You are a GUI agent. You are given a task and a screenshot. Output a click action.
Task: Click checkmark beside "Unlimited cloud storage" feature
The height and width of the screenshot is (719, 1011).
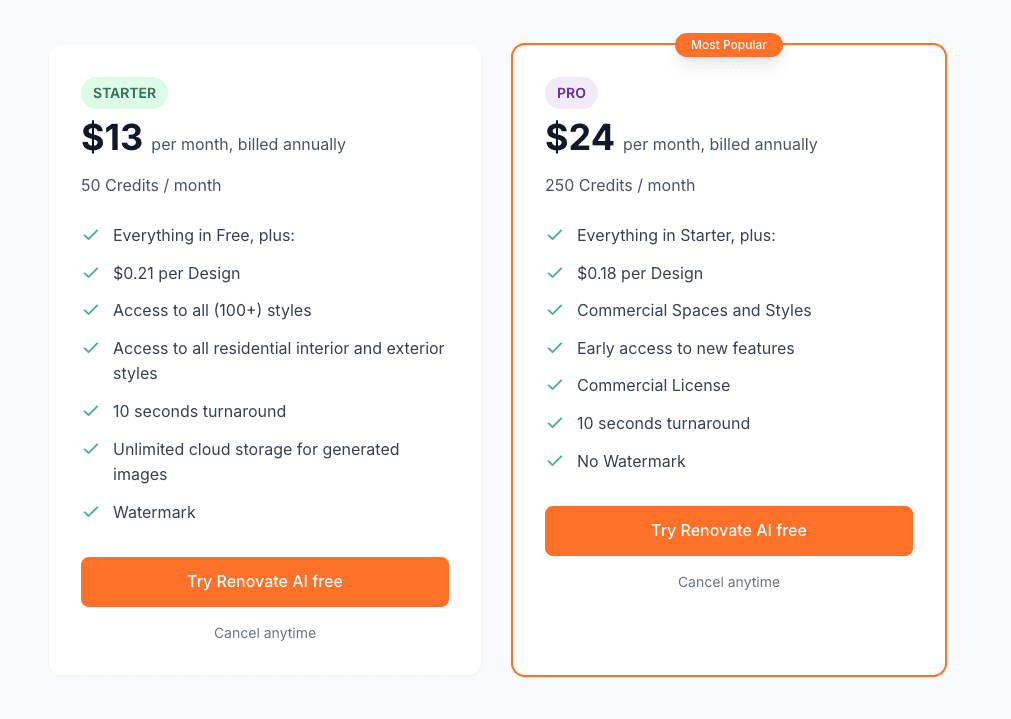[91, 449]
